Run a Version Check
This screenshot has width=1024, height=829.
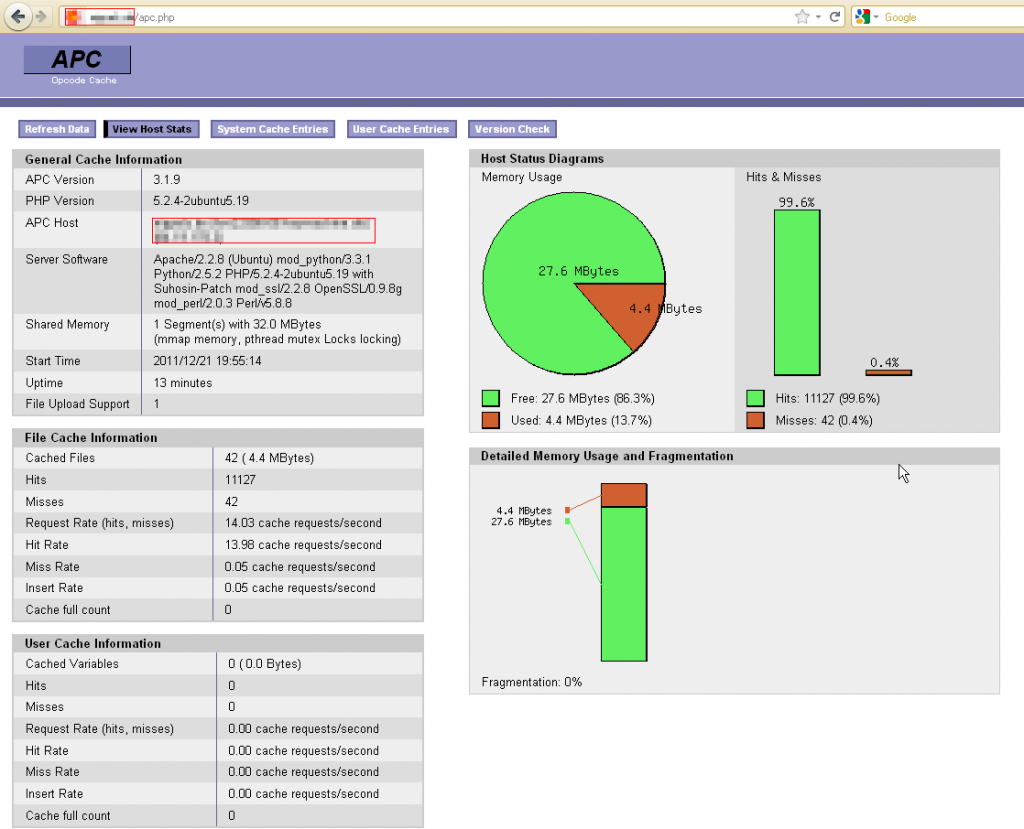click(511, 129)
